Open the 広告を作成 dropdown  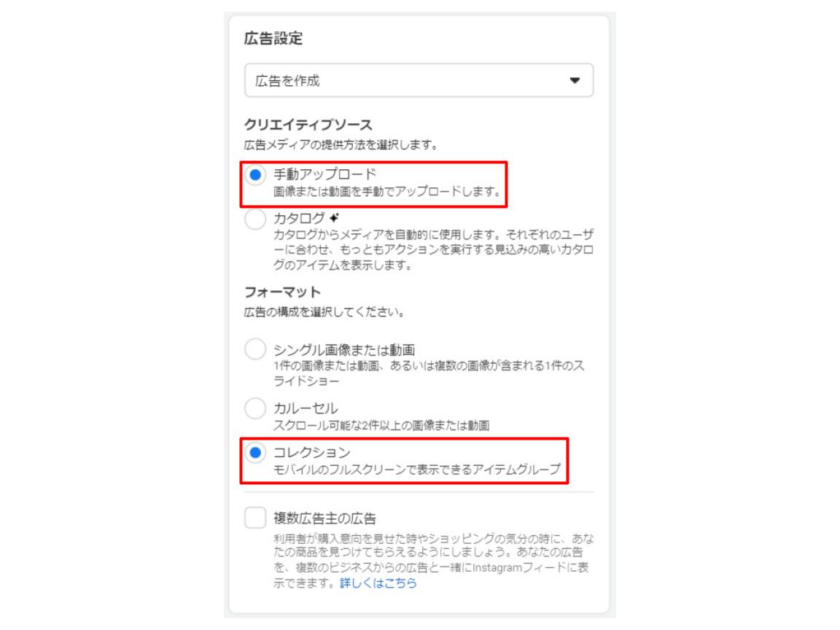click(419, 80)
